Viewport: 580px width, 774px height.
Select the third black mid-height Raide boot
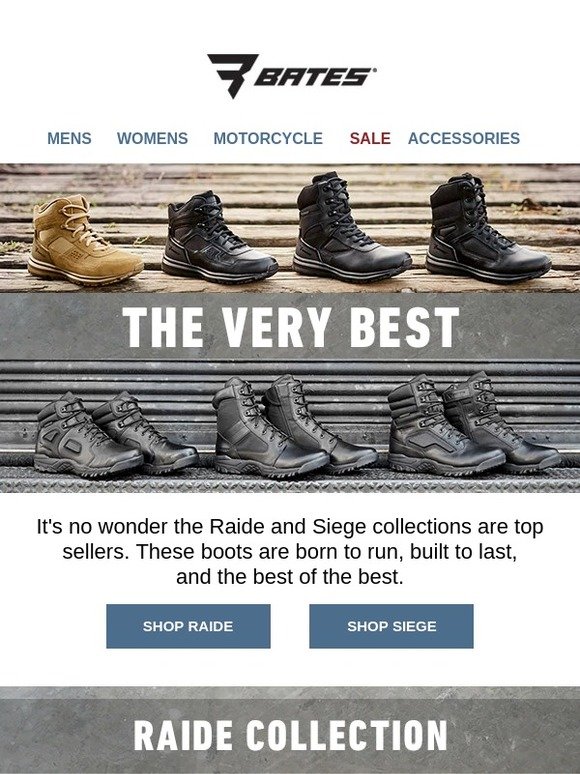(351, 227)
